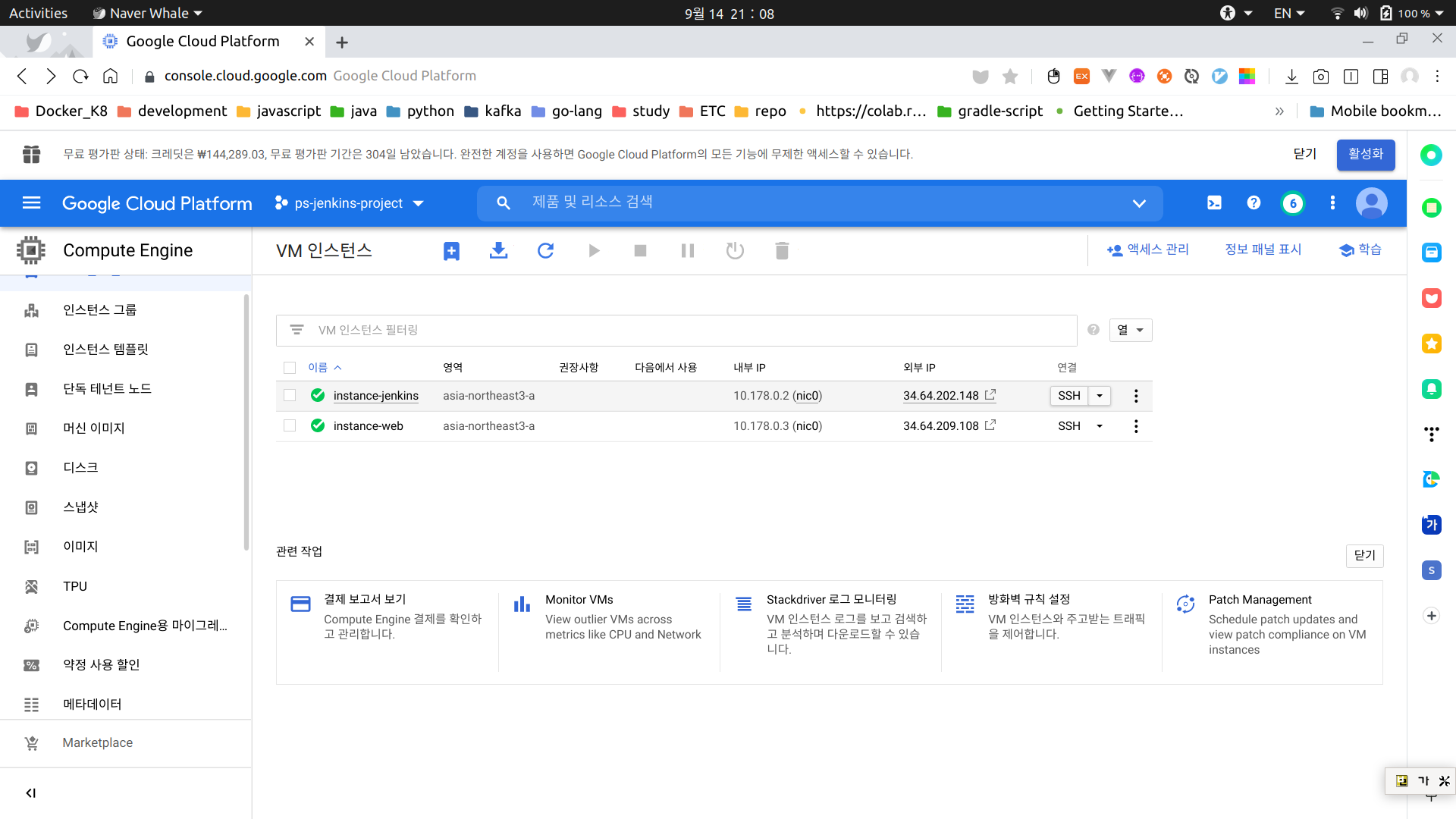Open more actions for instance-jenkins
The height and width of the screenshot is (819, 1456).
click(x=1135, y=396)
